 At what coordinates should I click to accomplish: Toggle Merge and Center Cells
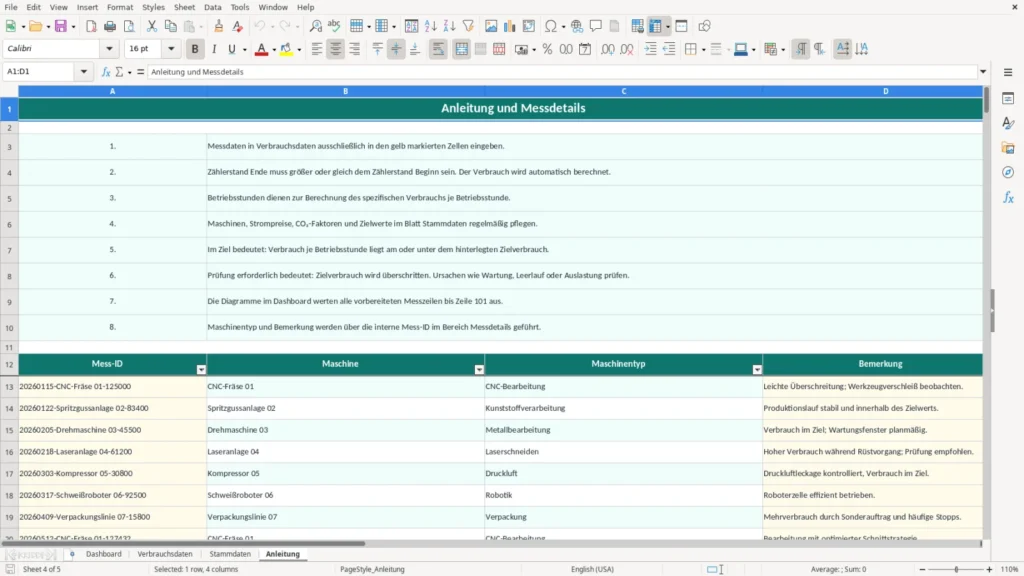(x=461, y=49)
